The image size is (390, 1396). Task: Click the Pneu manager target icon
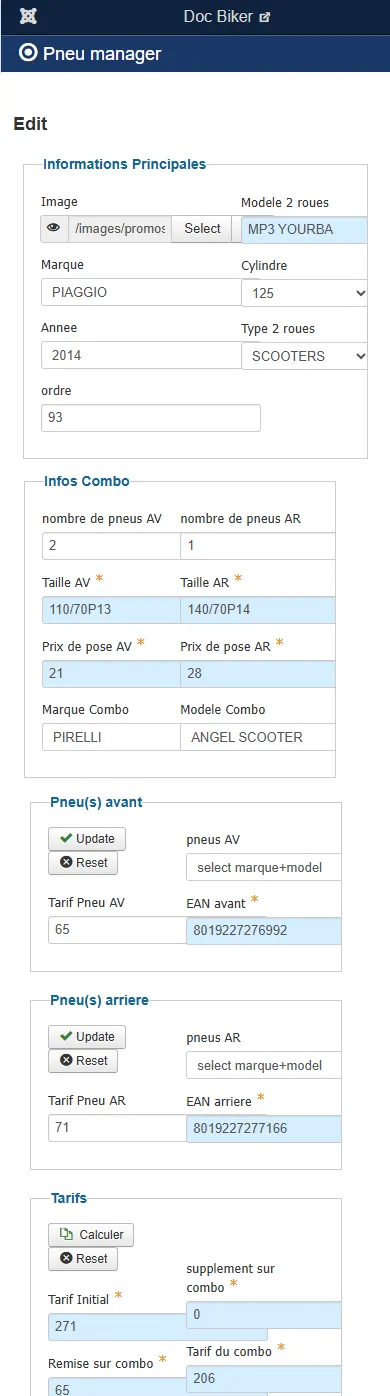click(x=28, y=54)
